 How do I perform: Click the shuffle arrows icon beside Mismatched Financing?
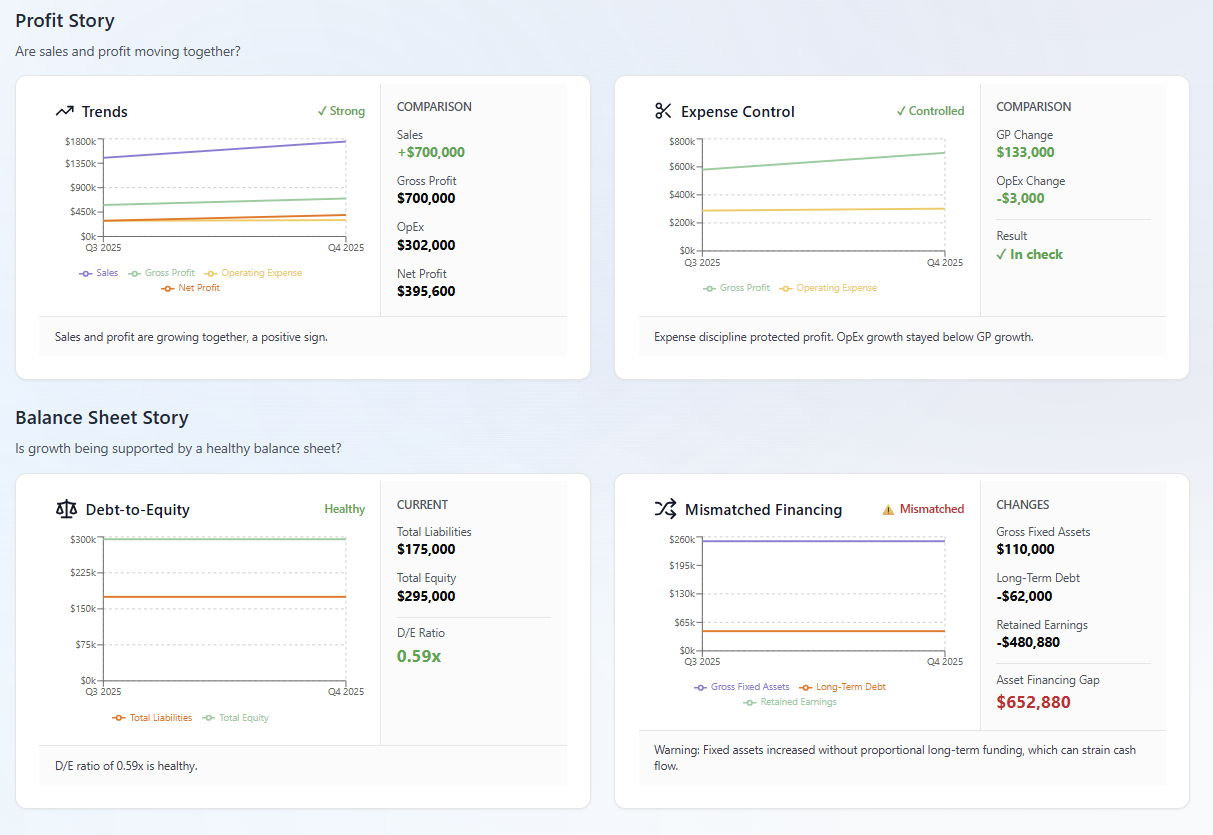pyautogui.click(x=665, y=509)
